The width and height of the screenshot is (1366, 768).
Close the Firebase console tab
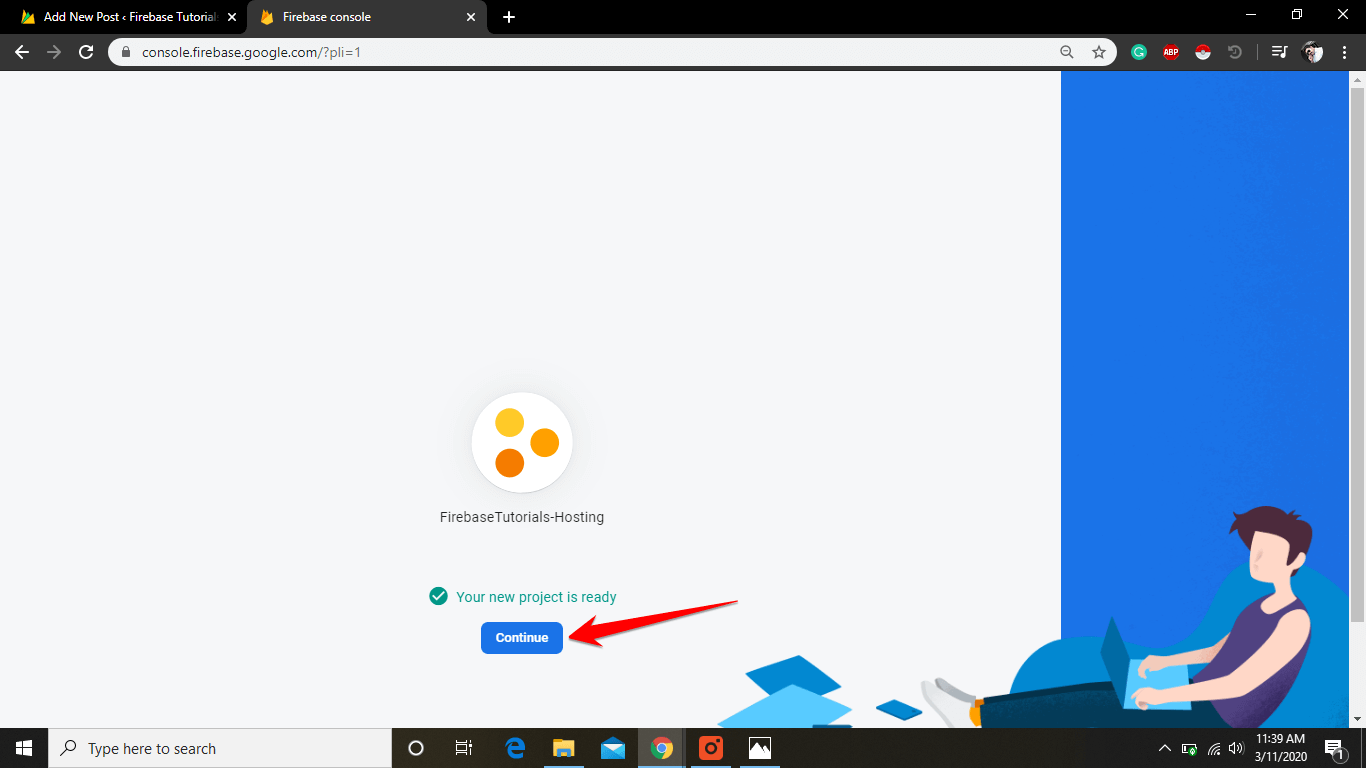[471, 17]
